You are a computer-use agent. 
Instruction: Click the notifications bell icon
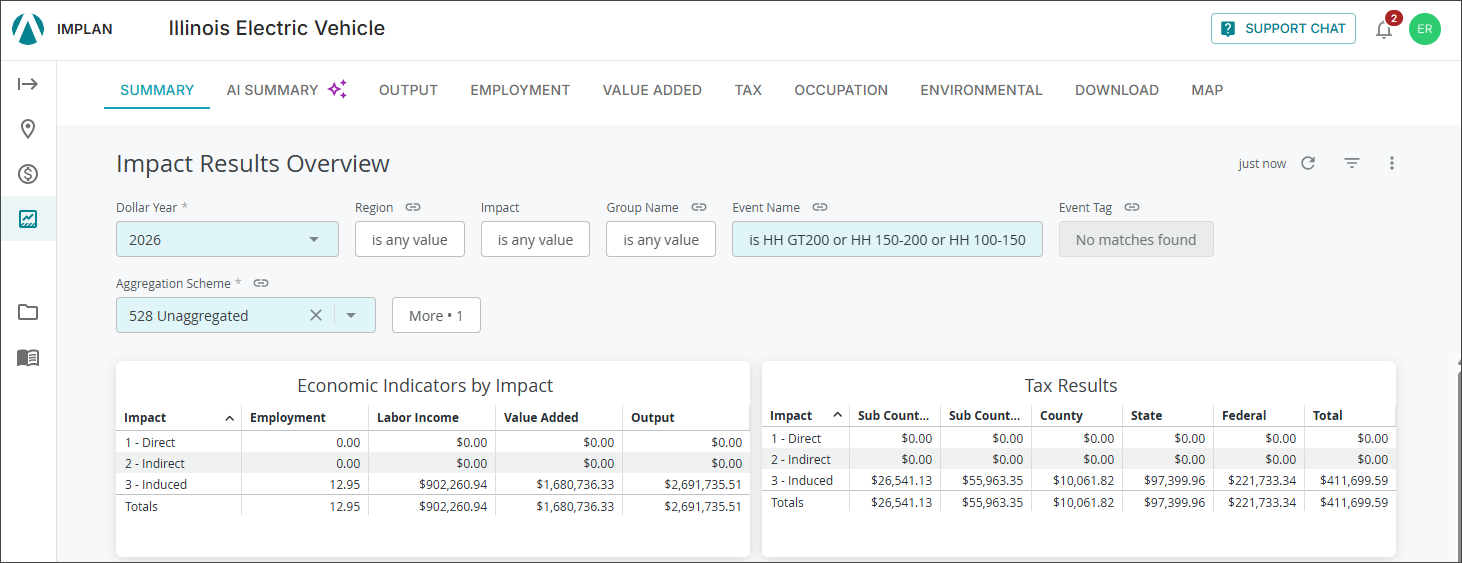point(1384,29)
